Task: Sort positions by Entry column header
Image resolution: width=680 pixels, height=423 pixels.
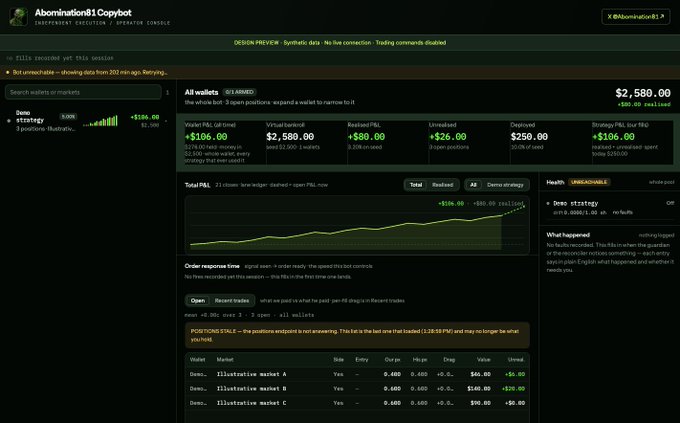Action: [361, 360]
